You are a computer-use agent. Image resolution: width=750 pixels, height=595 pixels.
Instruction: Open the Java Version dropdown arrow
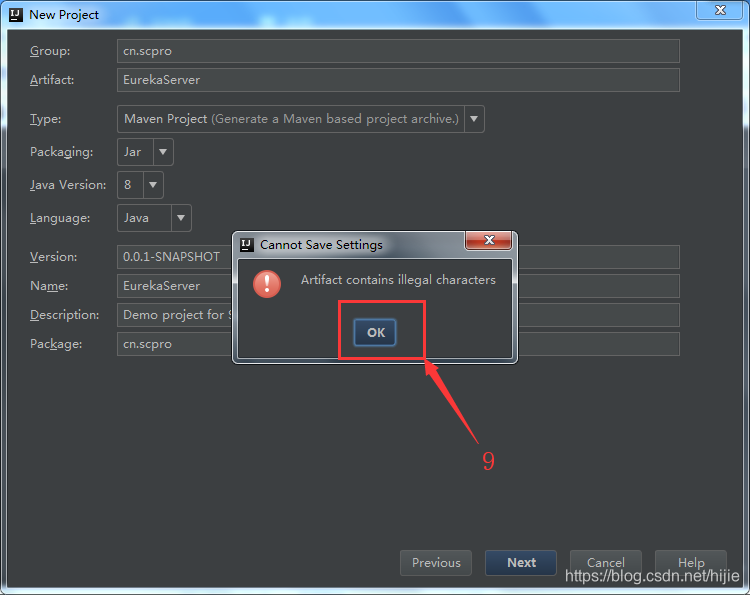[x=153, y=185]
